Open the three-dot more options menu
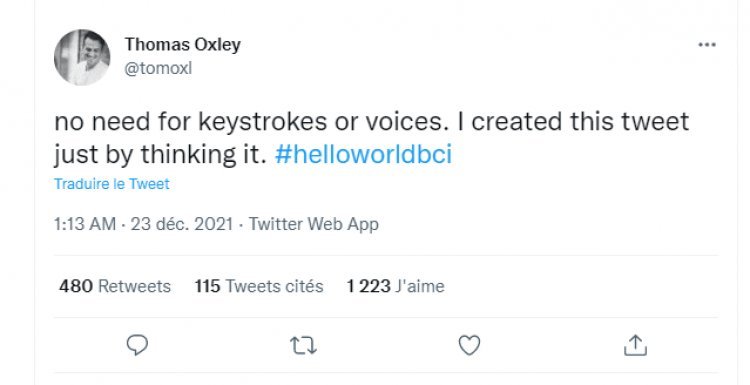This screenshot has height=385, width=750. click(706, 44)
